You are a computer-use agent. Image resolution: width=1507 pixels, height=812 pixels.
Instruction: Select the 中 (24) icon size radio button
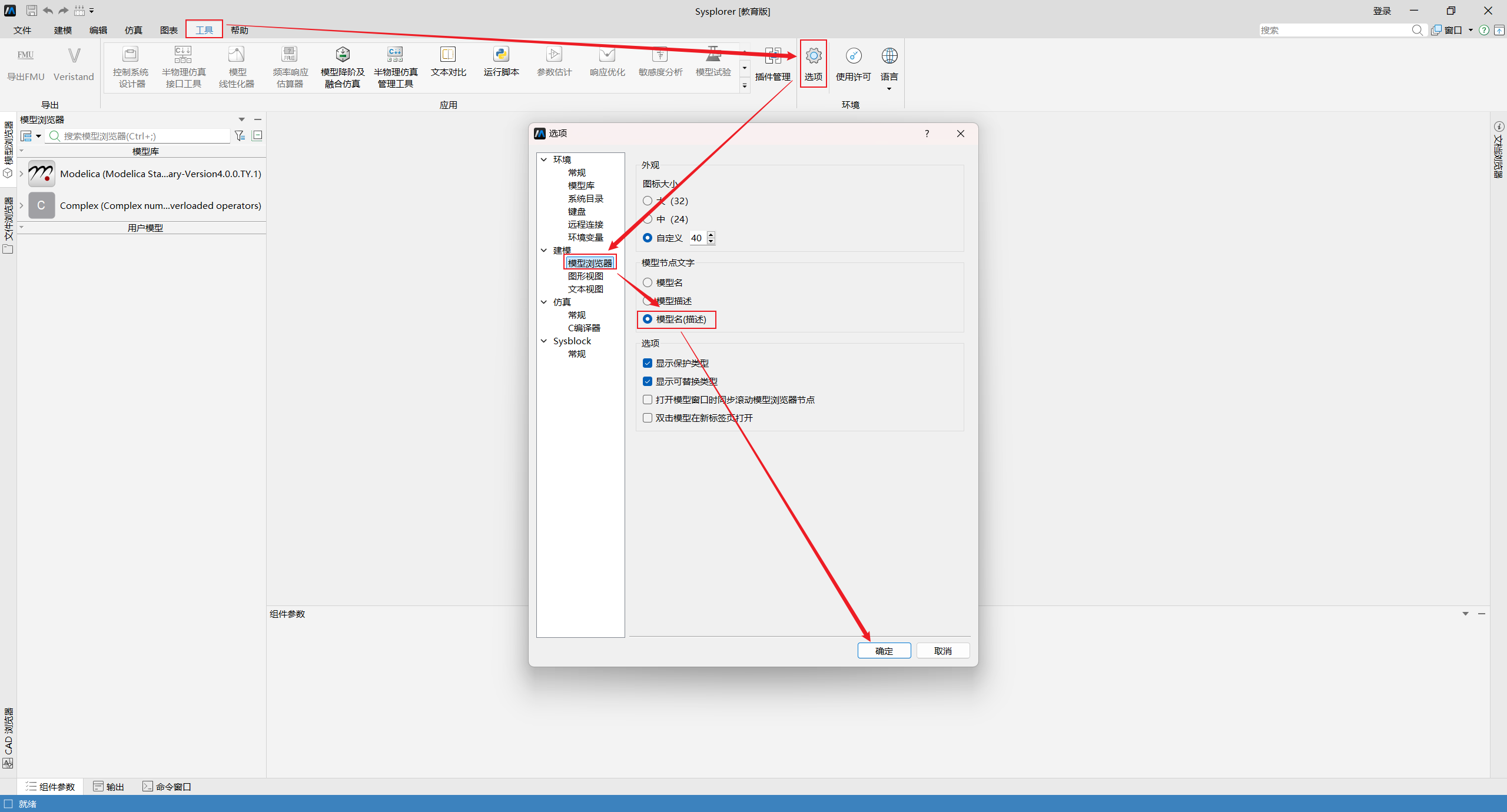tap(648, 219)
